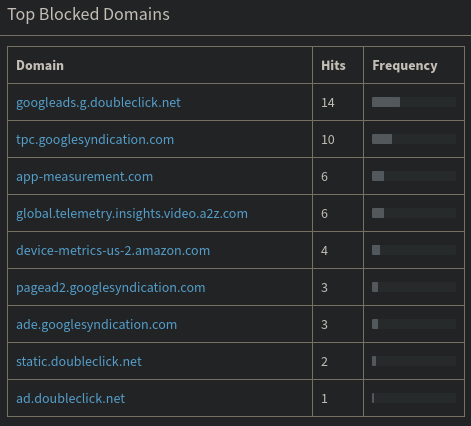Click the Frequency column header
This screenshot has height=426, width=471.
click(x=405, y=66)
